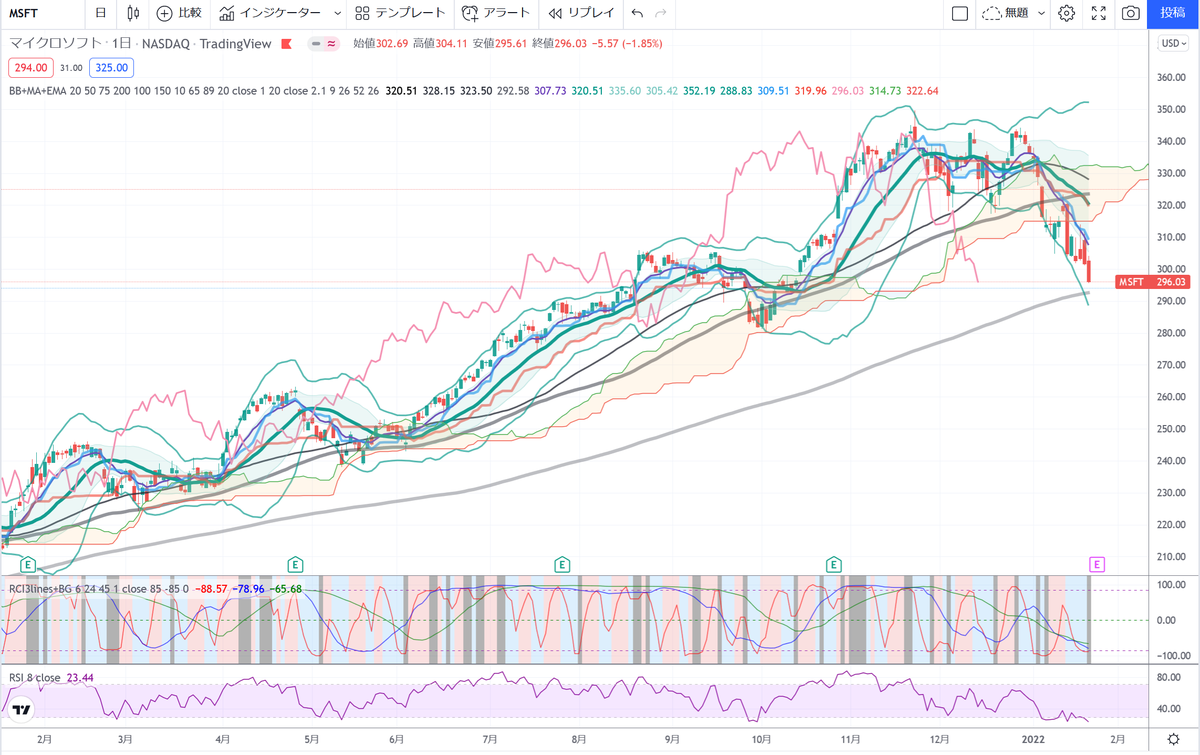Toggle the pink ≈ status indicator
This screenshot has height=755, width=1200.
pyautogui.click(x=332, y=44)
